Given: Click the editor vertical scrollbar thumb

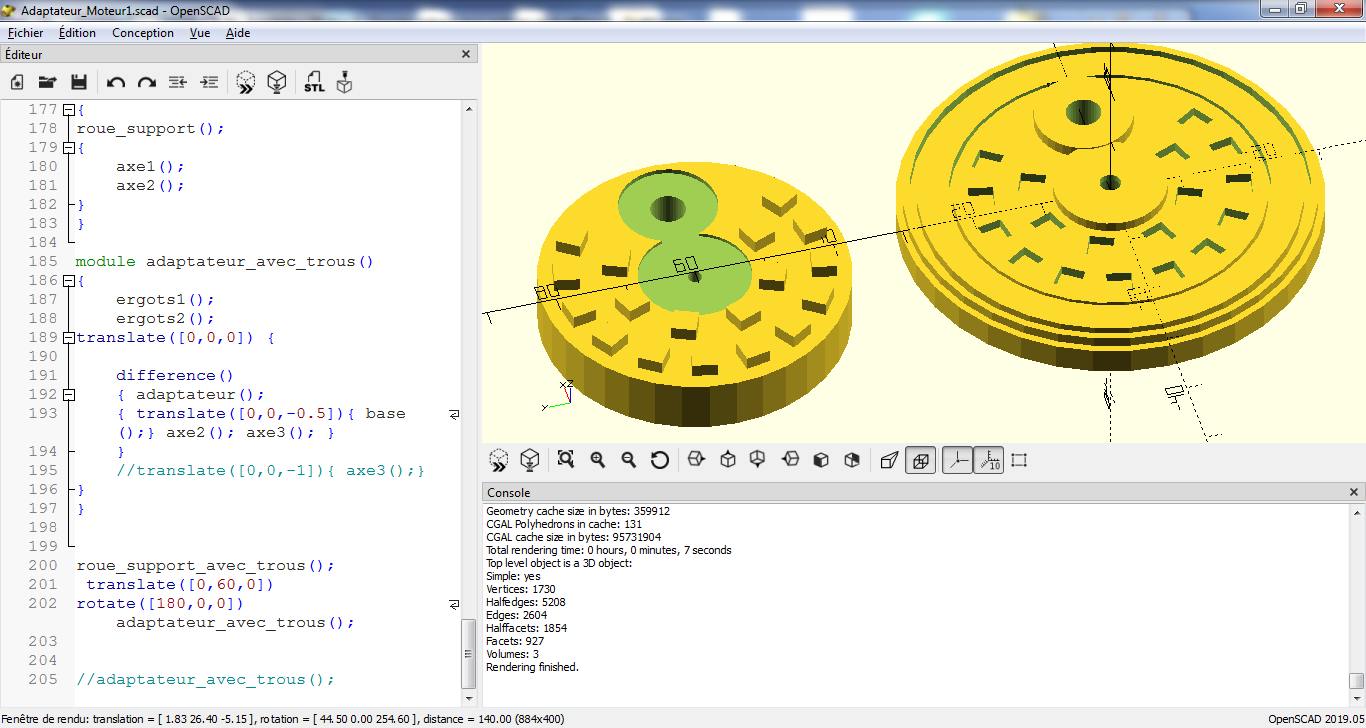Looking at the screenshot, I should click(x=469, y=654).
